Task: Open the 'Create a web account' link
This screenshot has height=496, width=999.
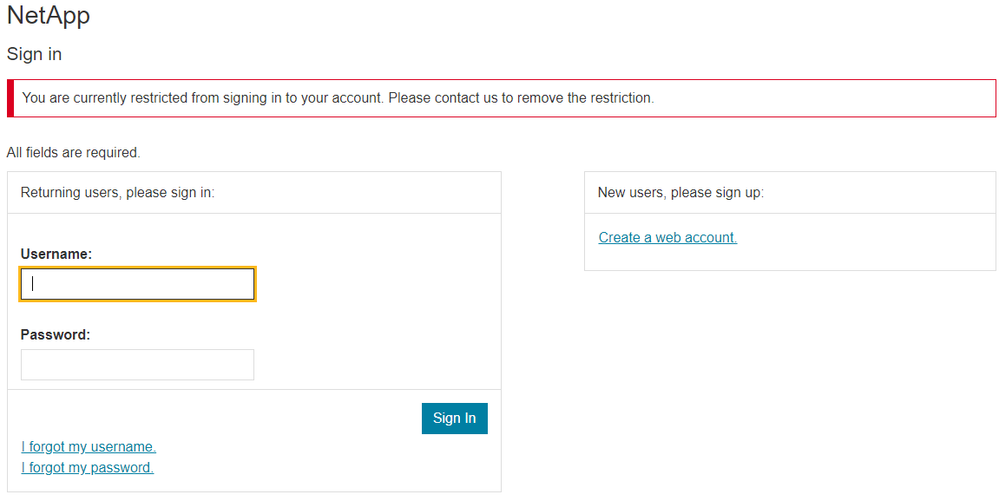Action: [x=667, y=238]
